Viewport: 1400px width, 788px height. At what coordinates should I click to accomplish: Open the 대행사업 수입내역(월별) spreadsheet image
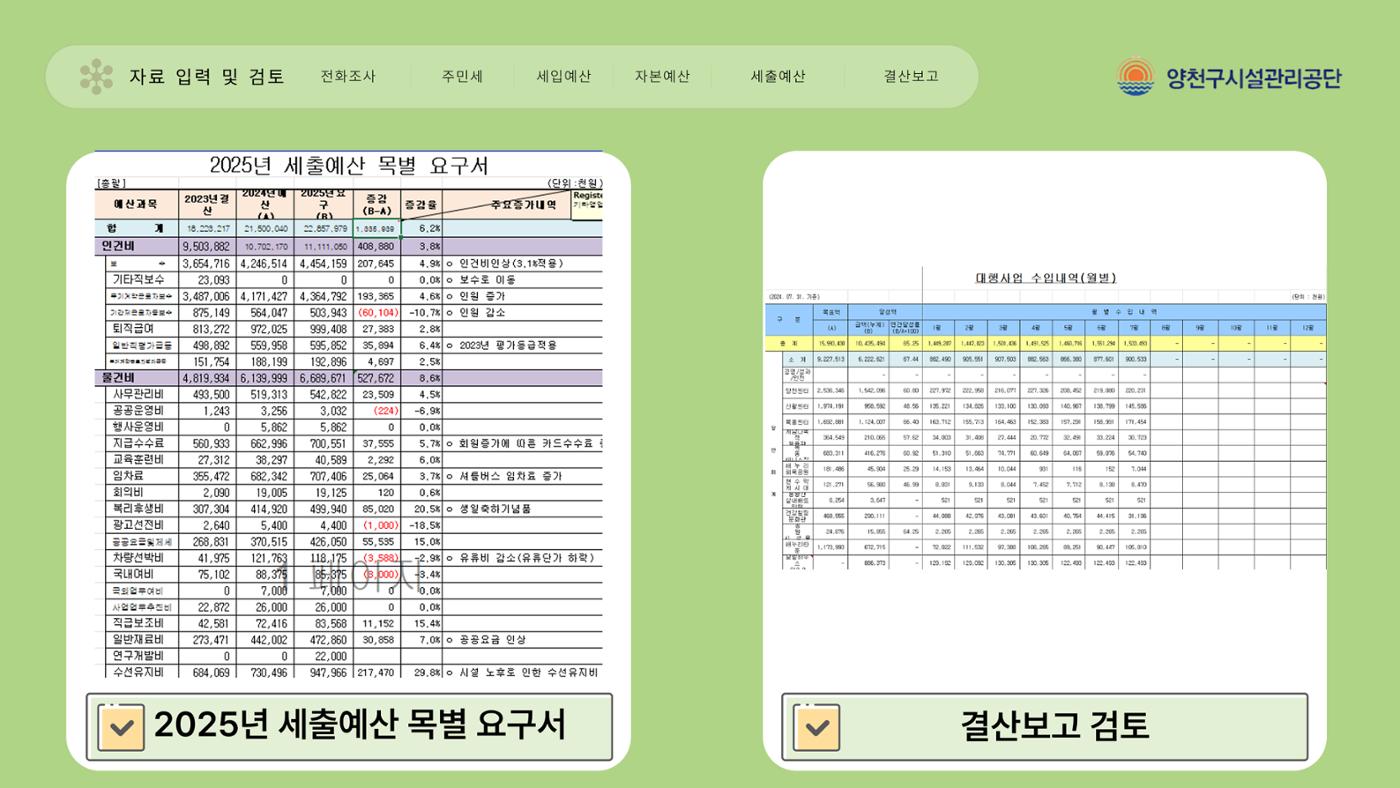click(1045, 418)
